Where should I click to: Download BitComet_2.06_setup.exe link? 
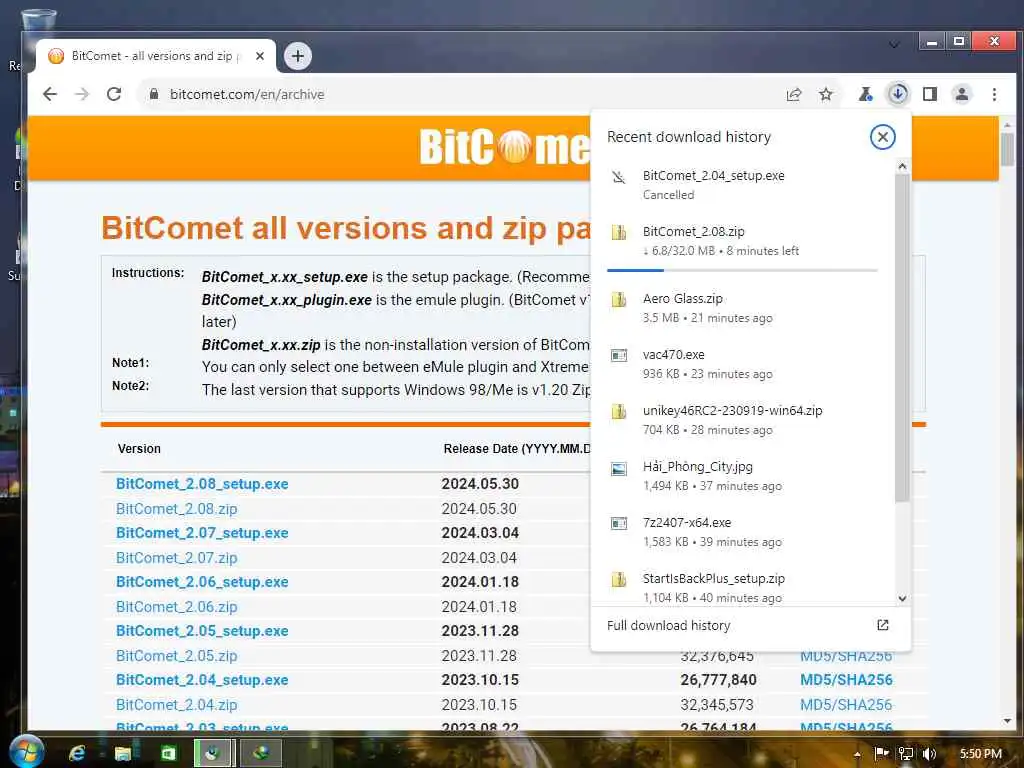tap(202, 582)
